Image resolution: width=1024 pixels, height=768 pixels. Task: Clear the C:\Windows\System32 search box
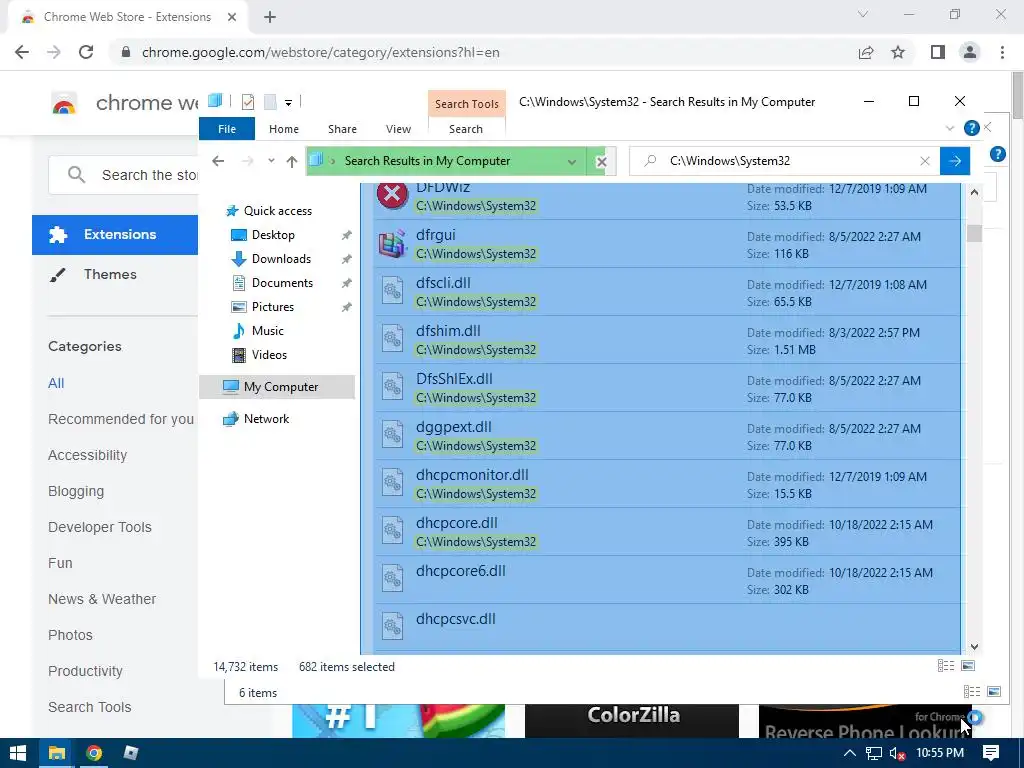point(925,161)
